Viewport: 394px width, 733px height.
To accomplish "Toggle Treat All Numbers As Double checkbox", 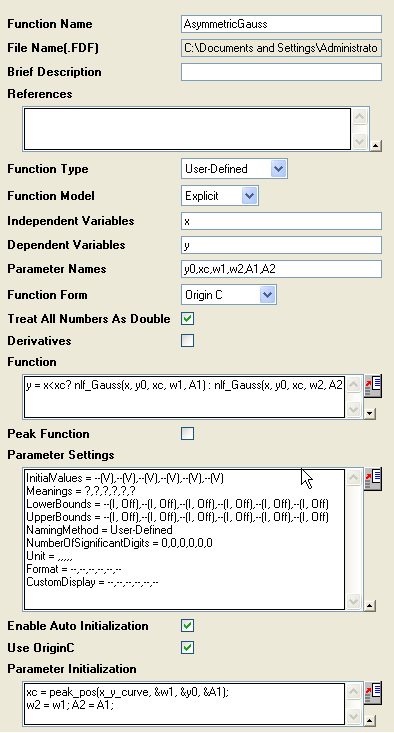I will coord(187,319).
